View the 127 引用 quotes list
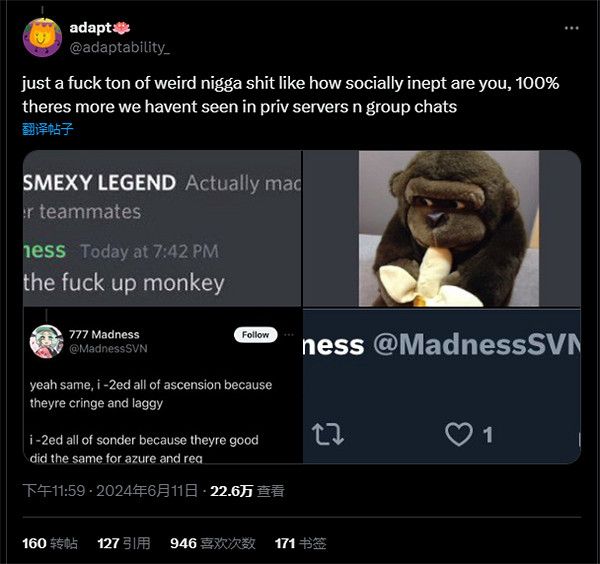600x564 pixels. (x=124, y=543)
